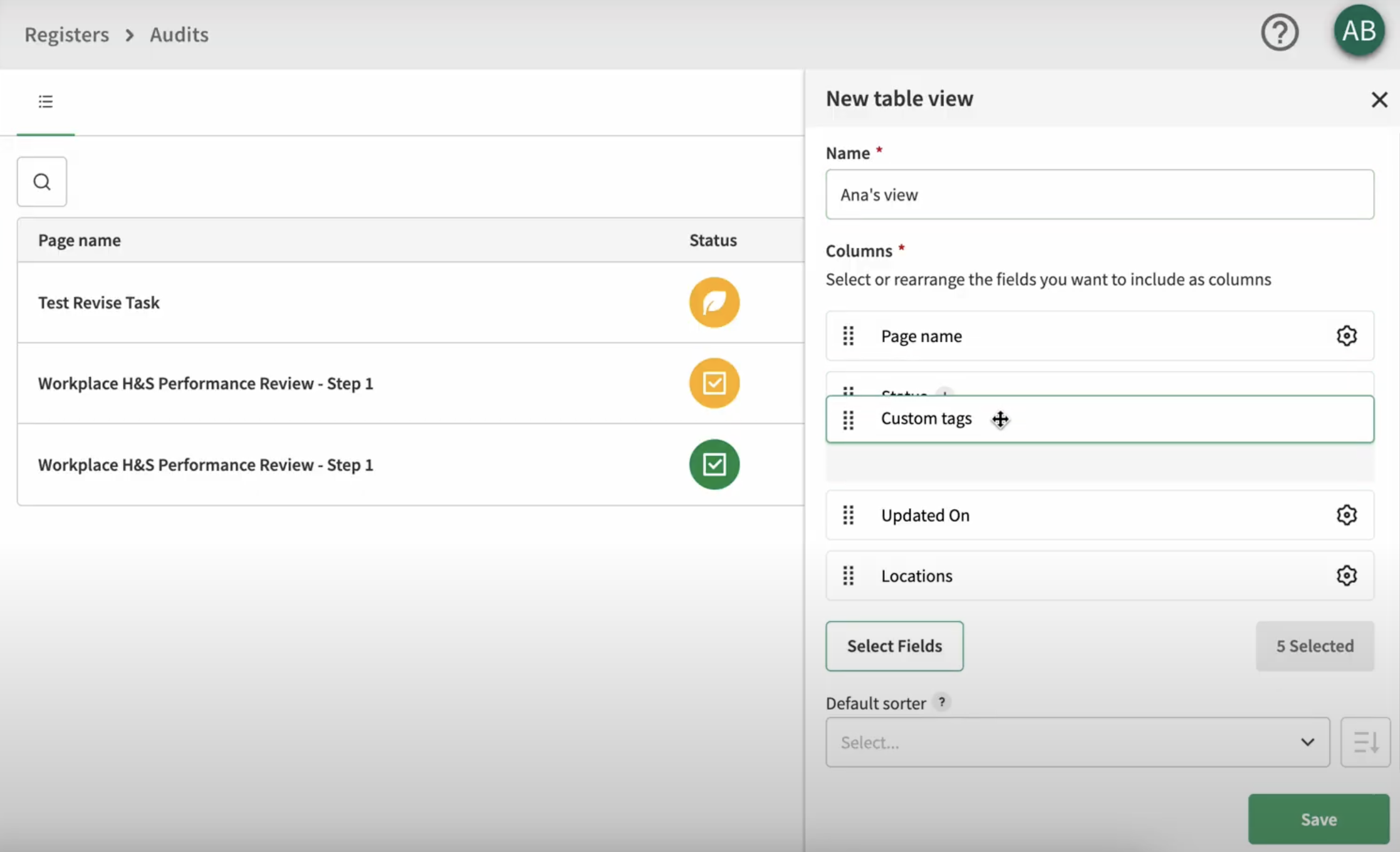The height and width of the screenshot is (852, 1400).
Task: Click the green checkbox status icon on second H&S Step 1
Action: 714,464
